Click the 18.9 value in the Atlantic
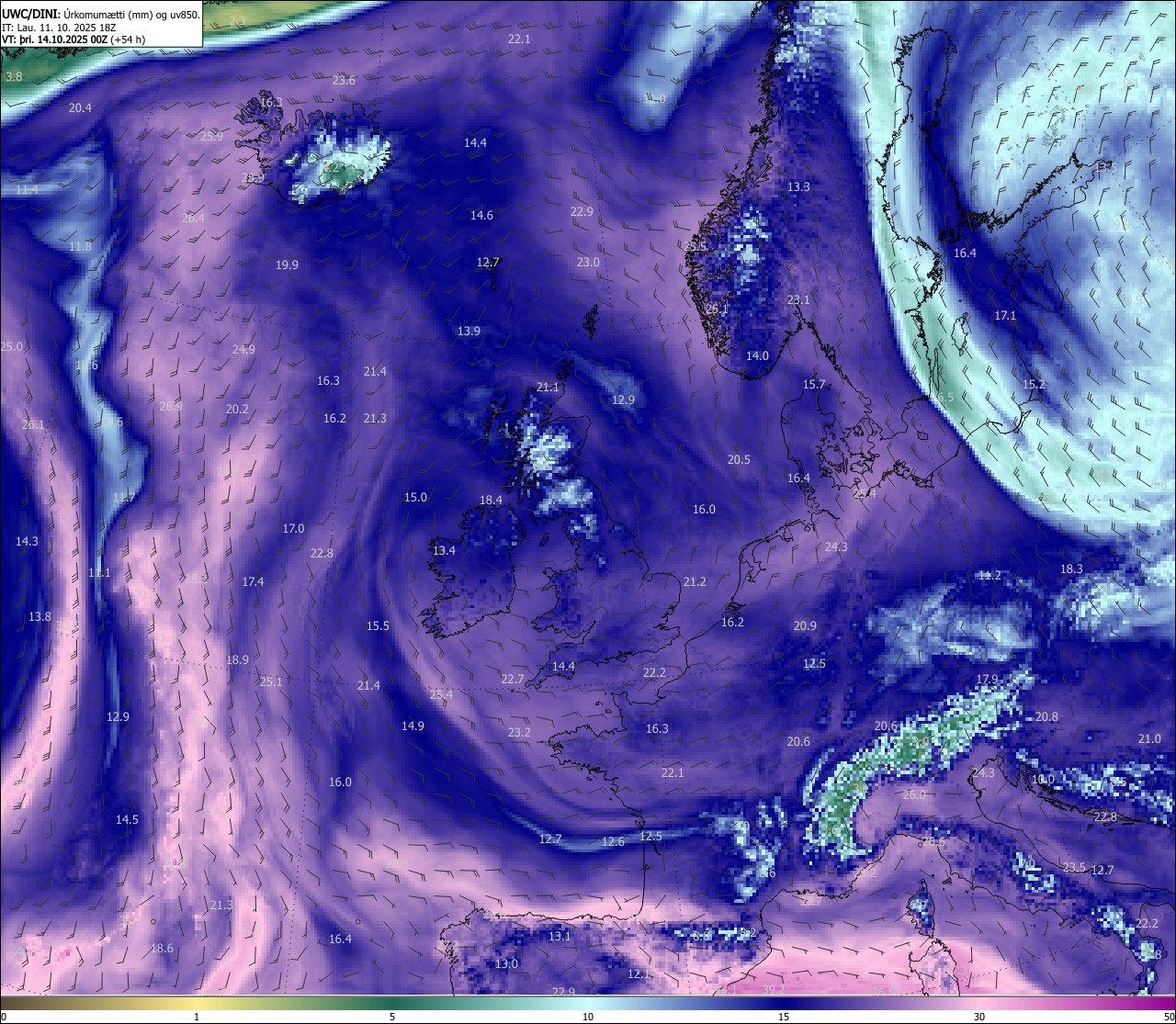1176x1024 pixels. 237,660
